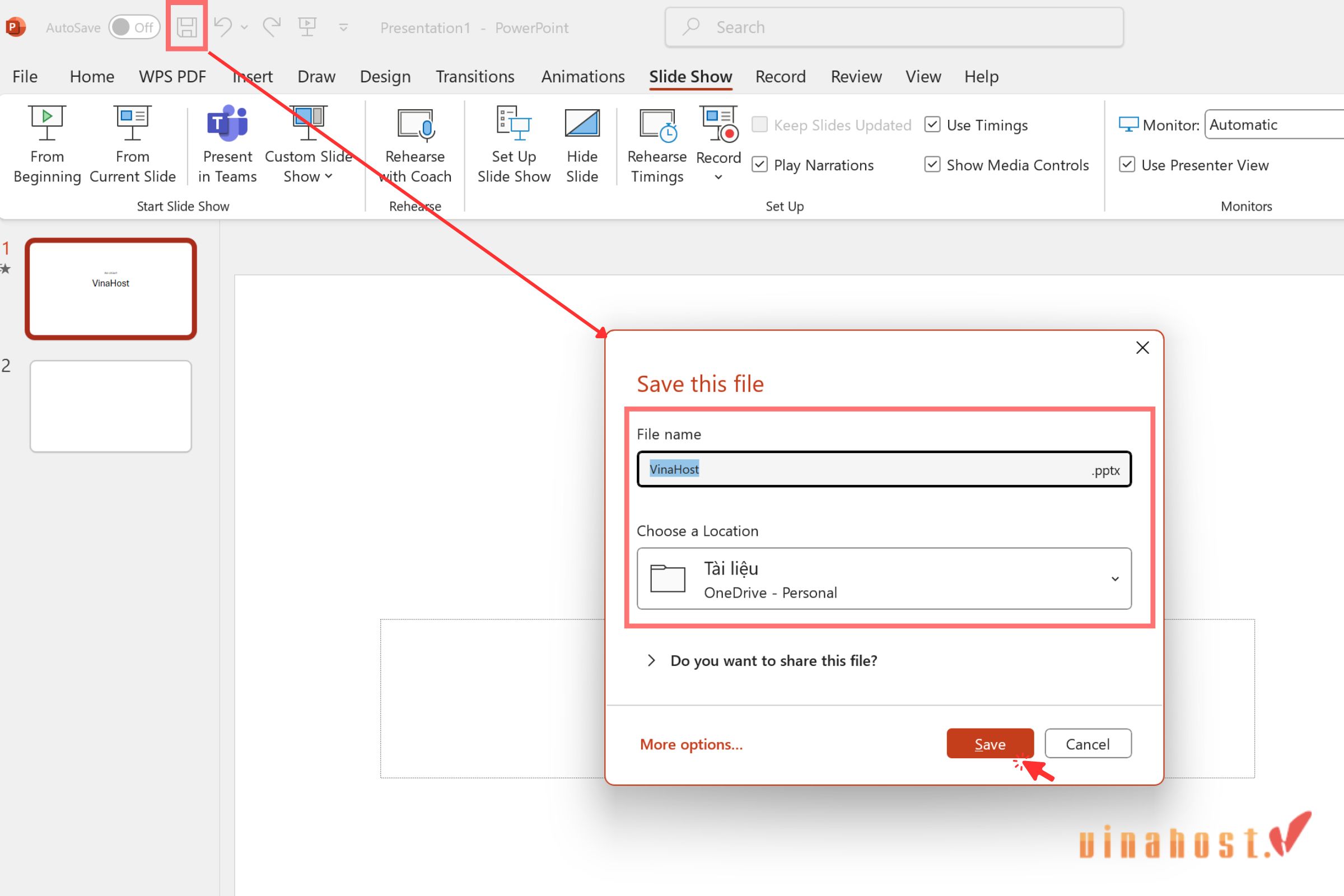Toggle Keep Slides Updated checkbox
1344x896 pixels.
[759, 124]
